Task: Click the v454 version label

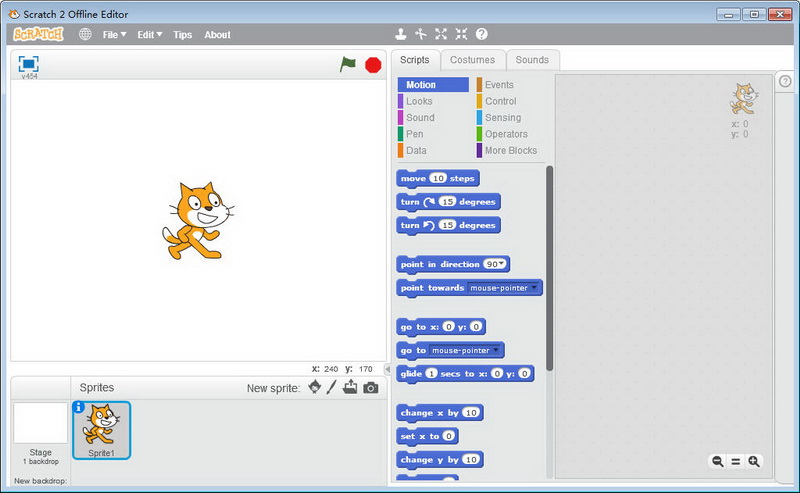Action: pyautogui.click(x=29, y=76)
